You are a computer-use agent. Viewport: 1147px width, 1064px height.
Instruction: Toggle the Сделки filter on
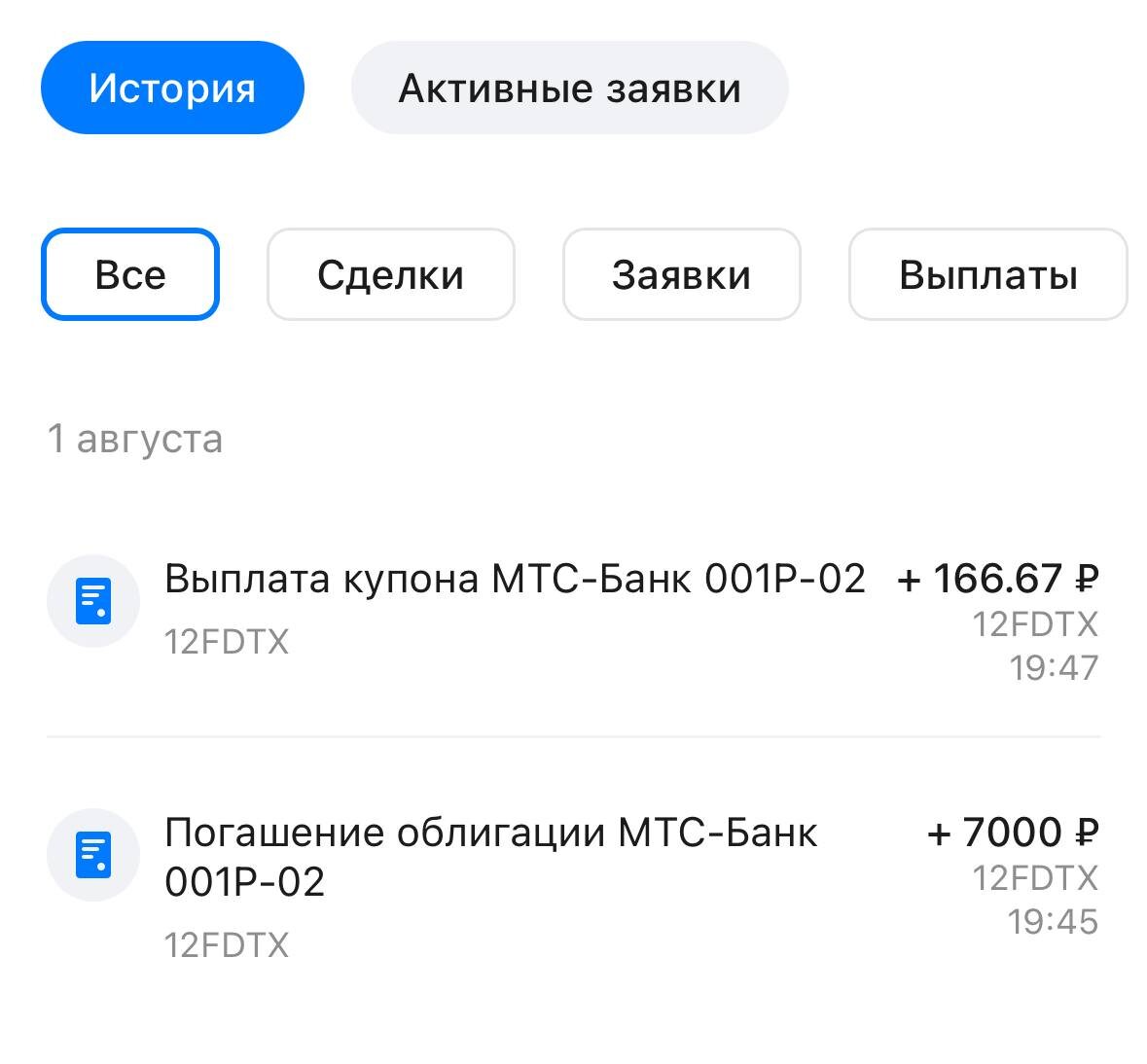tap(390, 273)
